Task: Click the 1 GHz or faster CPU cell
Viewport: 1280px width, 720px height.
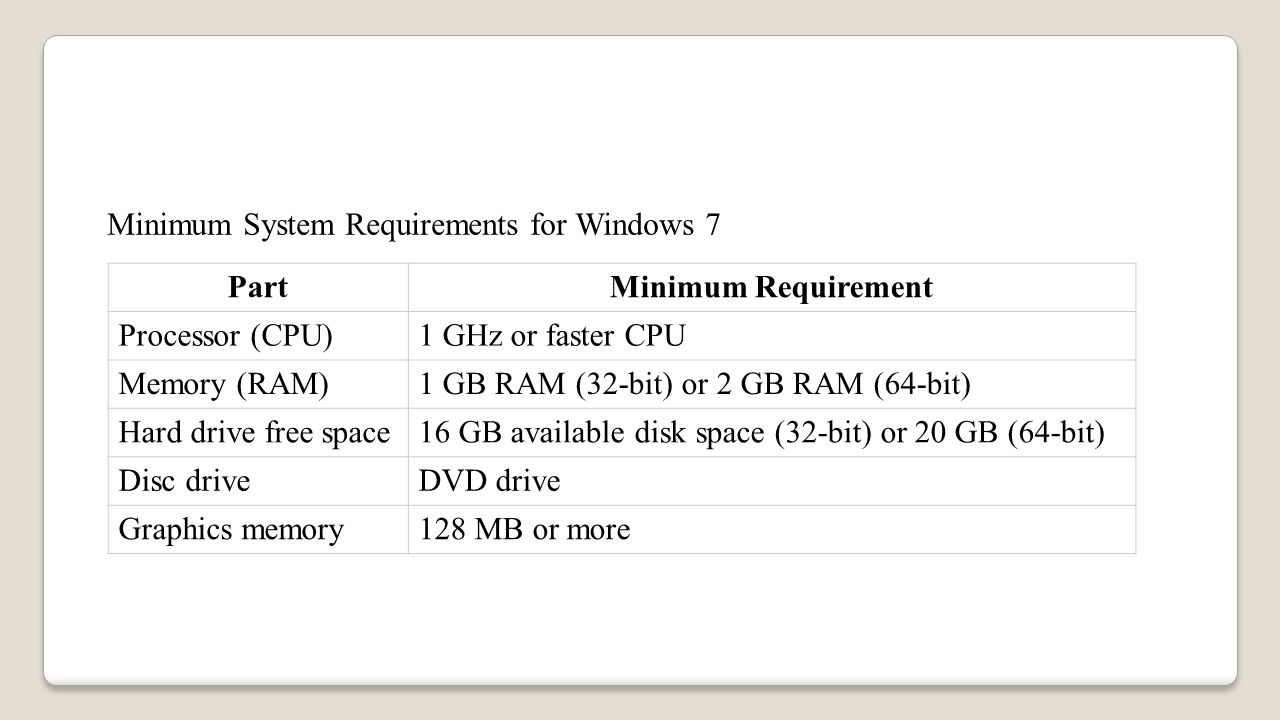Action: (772, 336)
